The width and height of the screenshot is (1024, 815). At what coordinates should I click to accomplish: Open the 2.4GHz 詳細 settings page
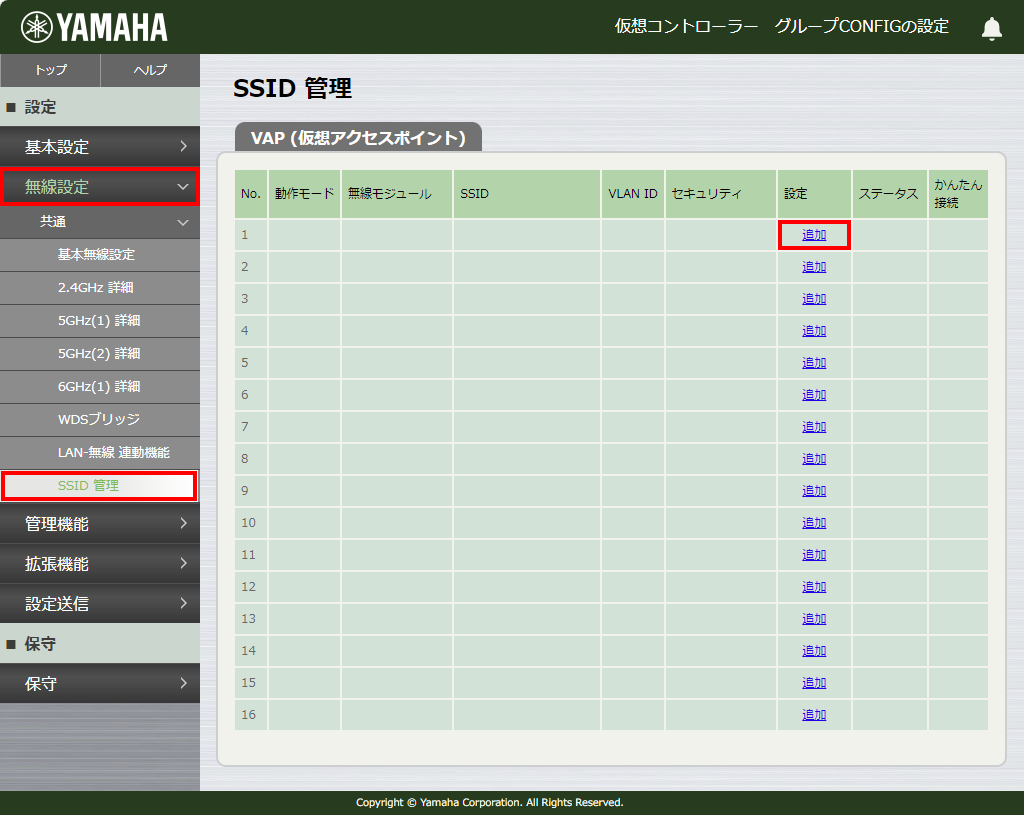click(x=96, y=288)
